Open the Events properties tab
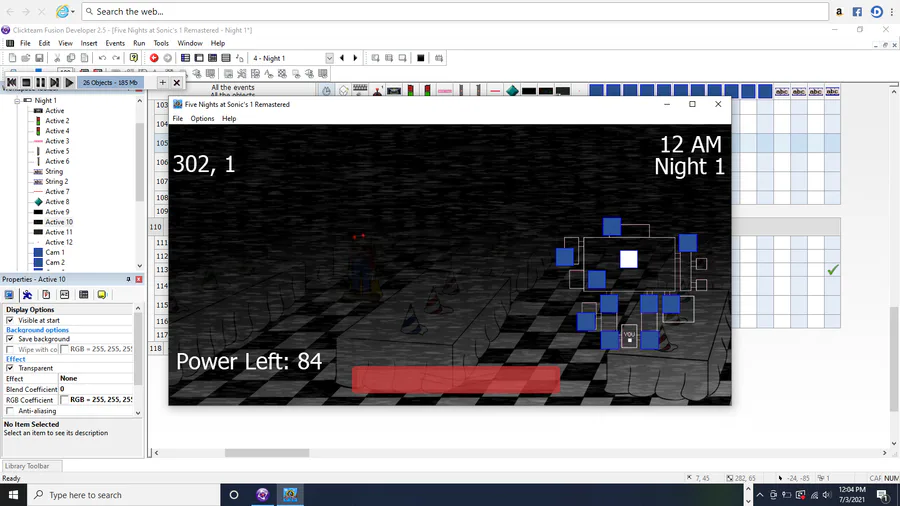This screenshot has width=900, height=506. (83, 294)
